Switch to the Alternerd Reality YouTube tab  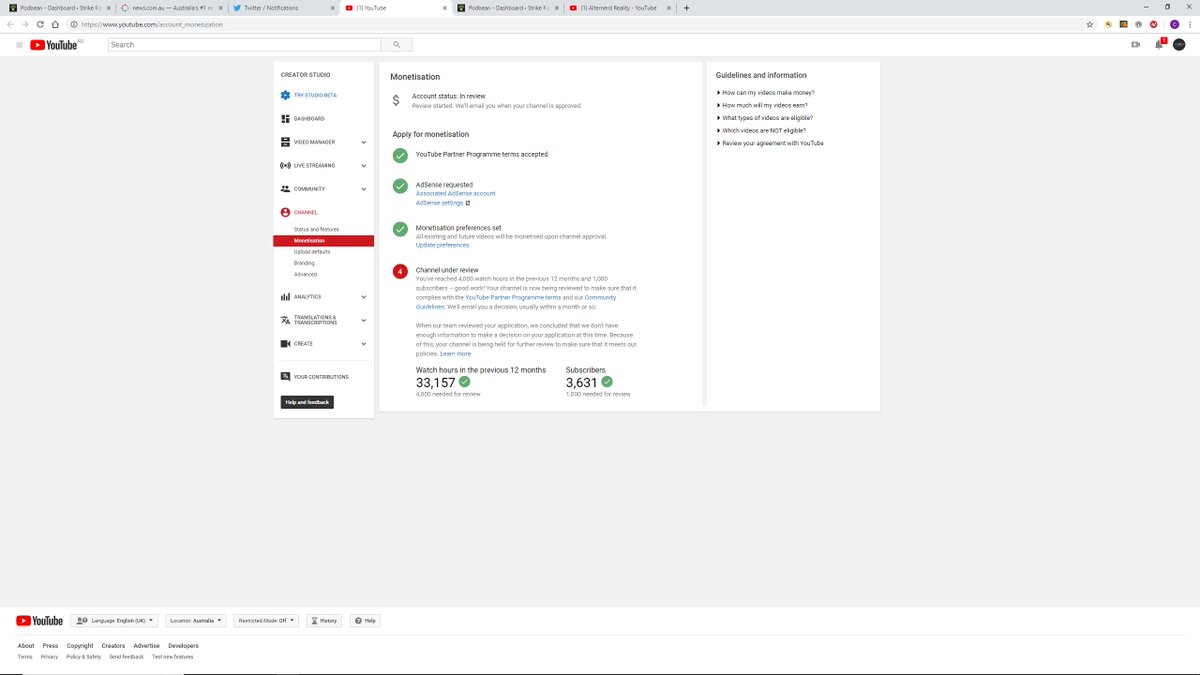pos(620,8)
